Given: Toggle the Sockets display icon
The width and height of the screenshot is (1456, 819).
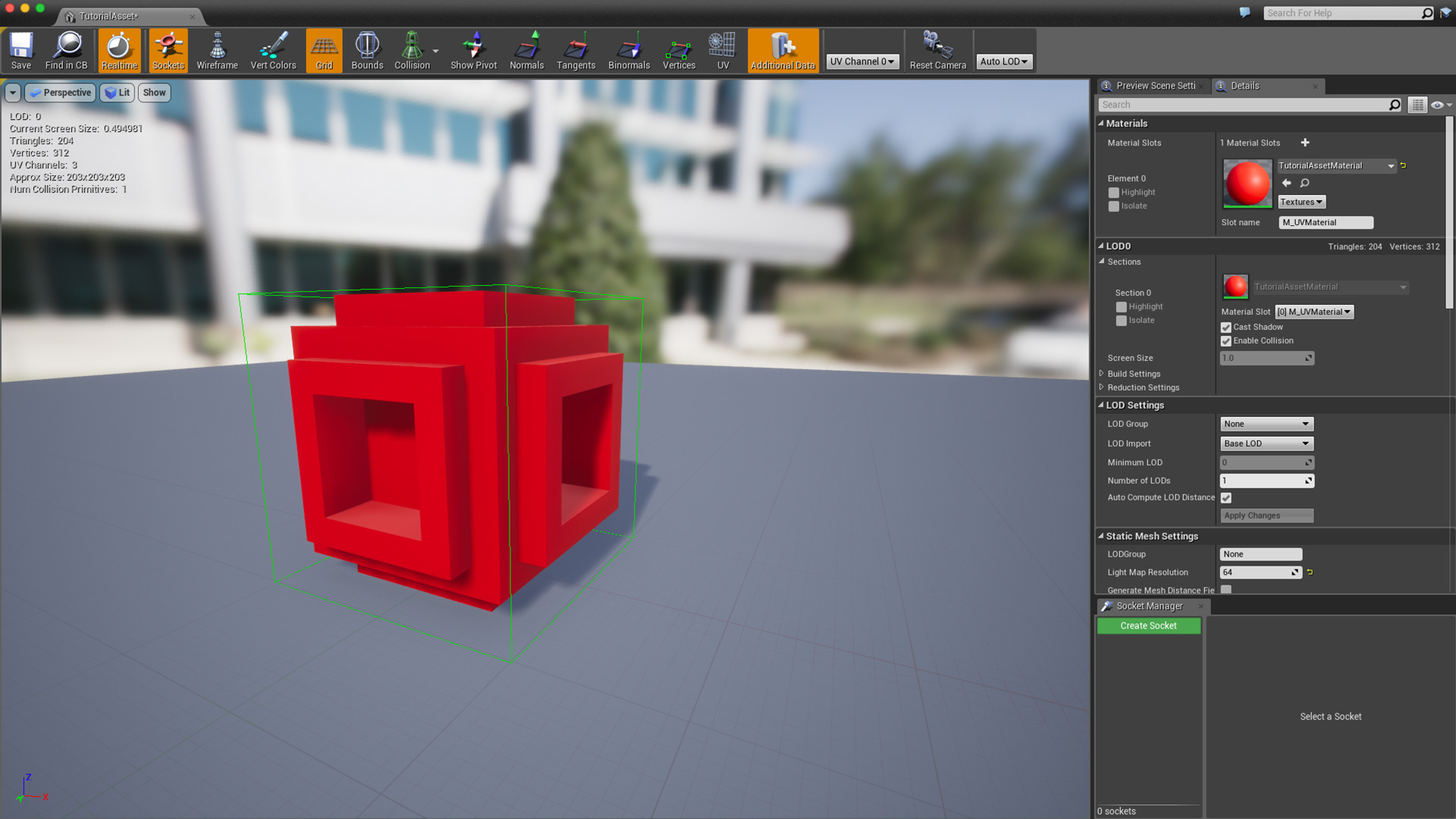Looking at the screenshot, I should pos(168,50).
